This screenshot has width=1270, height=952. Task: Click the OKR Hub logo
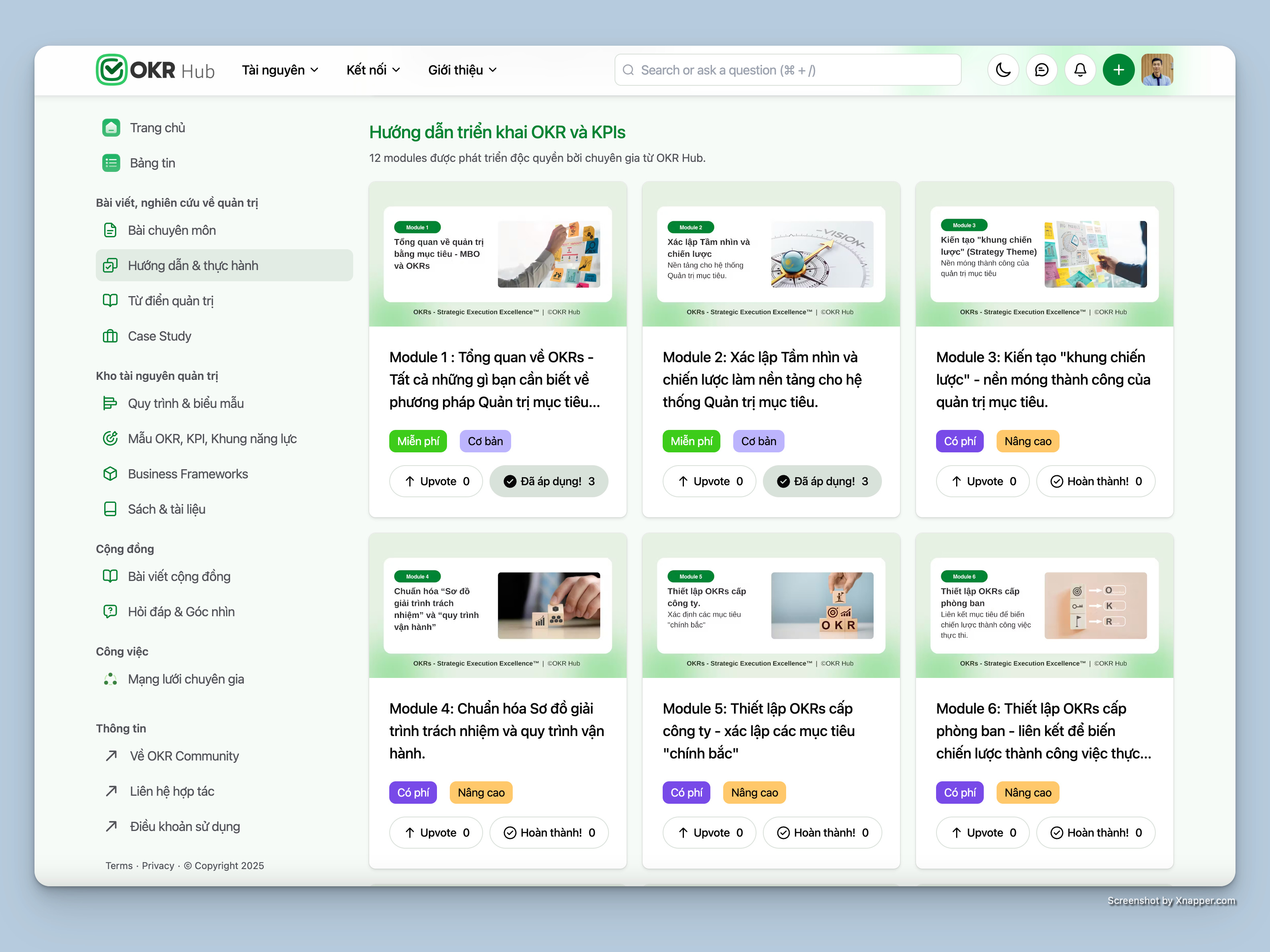click(x=155, y=70)
